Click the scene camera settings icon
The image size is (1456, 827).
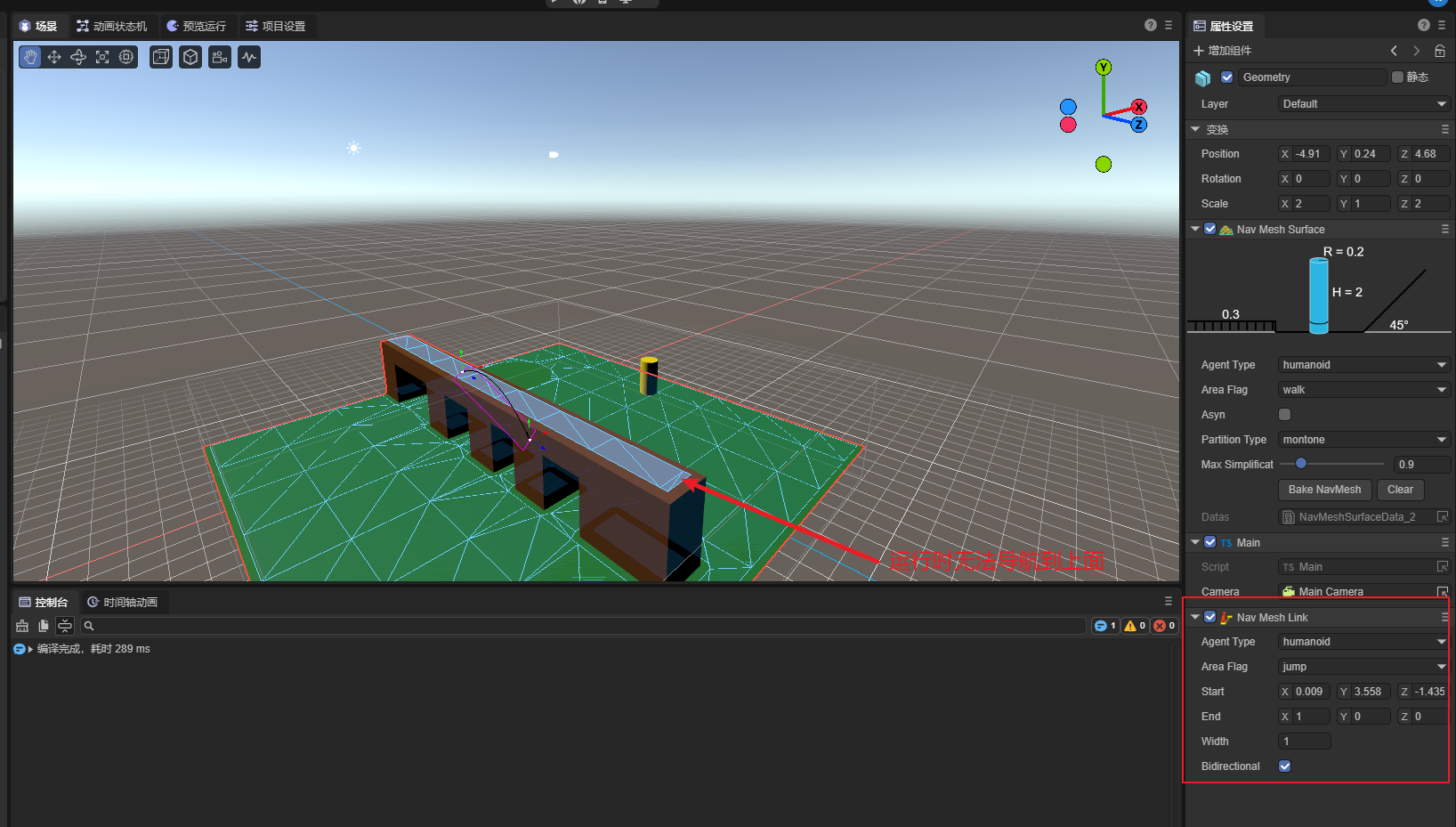pos(219,57)
